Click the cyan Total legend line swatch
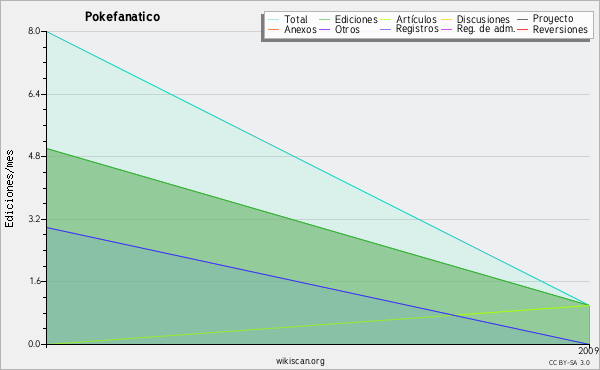Screen dimensions: 600x370 pyautogui.click(x=274, y=20)
